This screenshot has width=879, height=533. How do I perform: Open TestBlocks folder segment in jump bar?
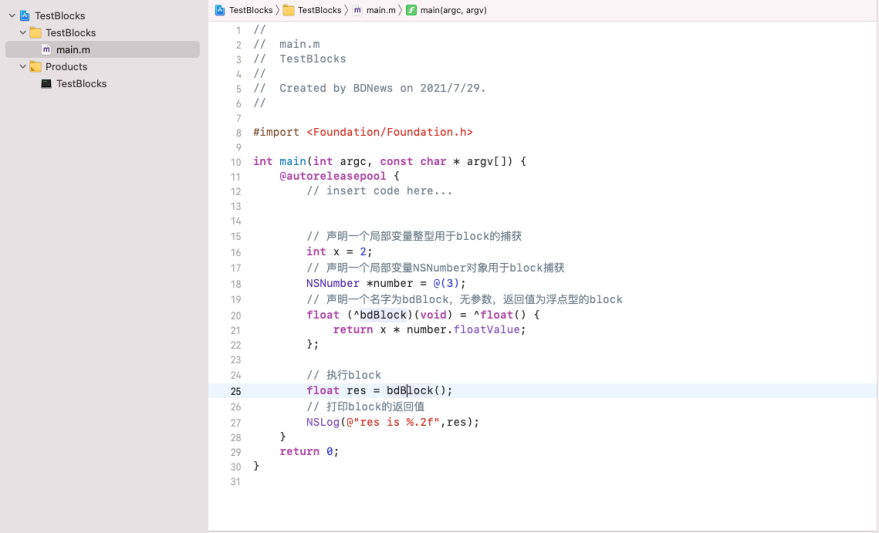tap(320, 10)
